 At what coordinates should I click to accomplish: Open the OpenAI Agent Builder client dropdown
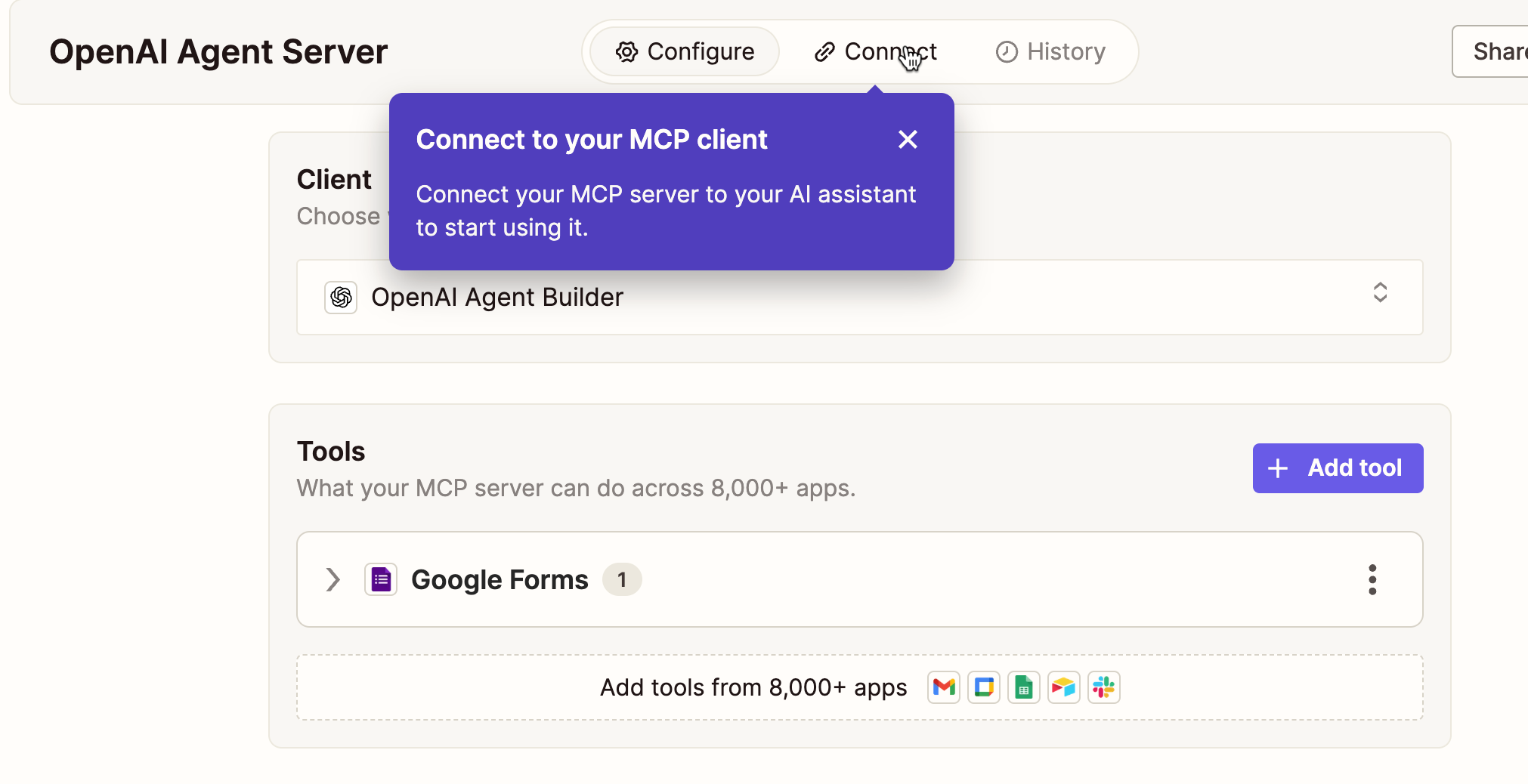(860, 297)
